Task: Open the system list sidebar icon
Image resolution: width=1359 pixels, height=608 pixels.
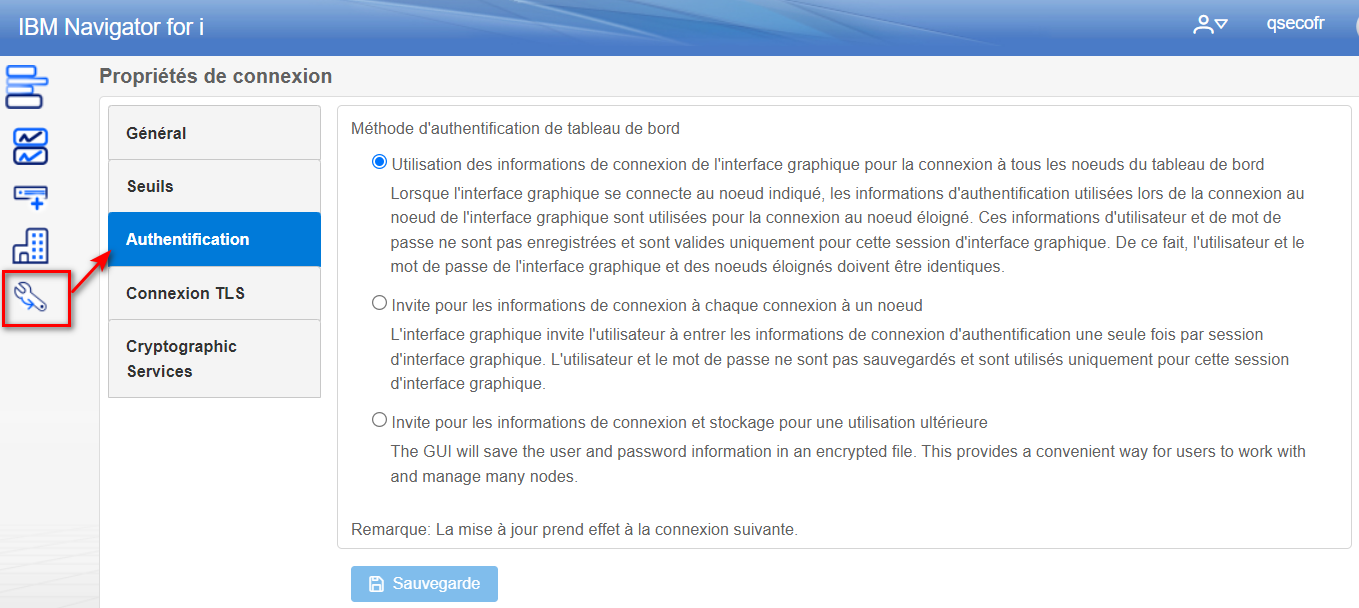Action: (x=26, y=87)
